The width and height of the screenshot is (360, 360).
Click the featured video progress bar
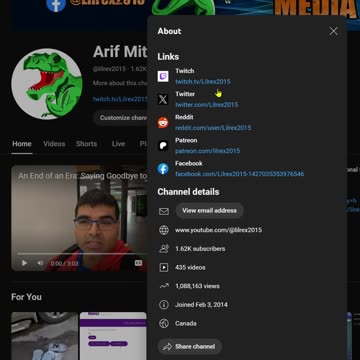point(82,254)
